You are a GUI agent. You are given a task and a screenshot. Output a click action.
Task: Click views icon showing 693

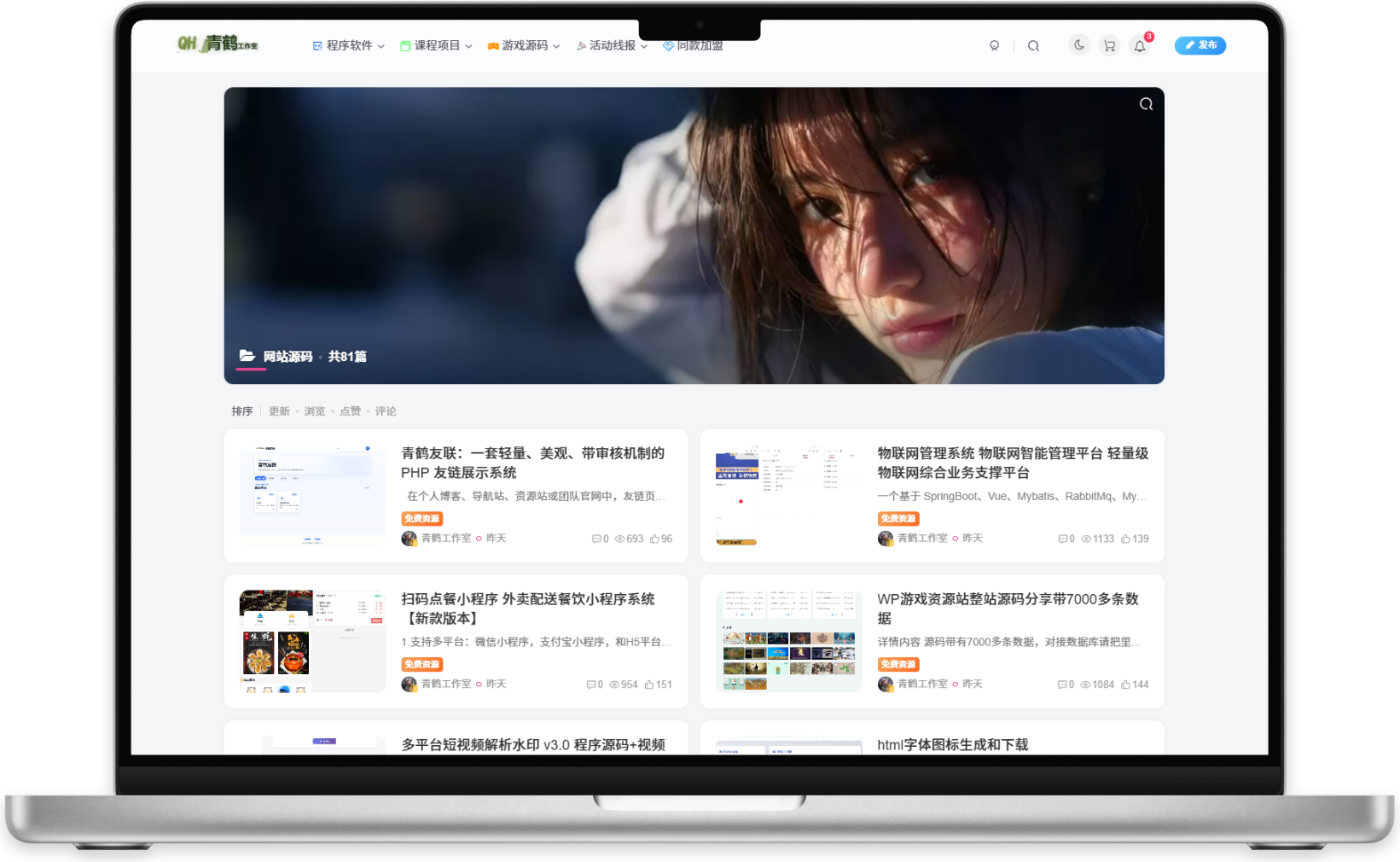click(x=620, y=539)
